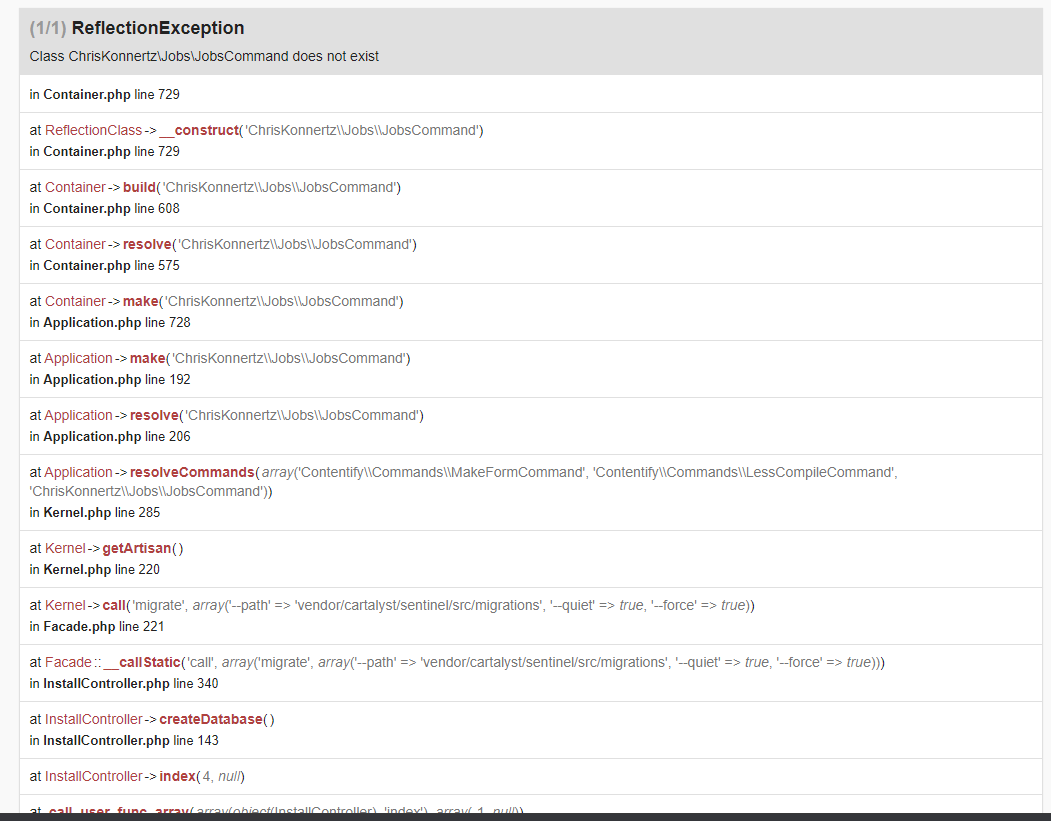This screenshot has width=1063, height=821.
Task: Click the ReflectionClass class name link
Action: (x=94, y=129)
